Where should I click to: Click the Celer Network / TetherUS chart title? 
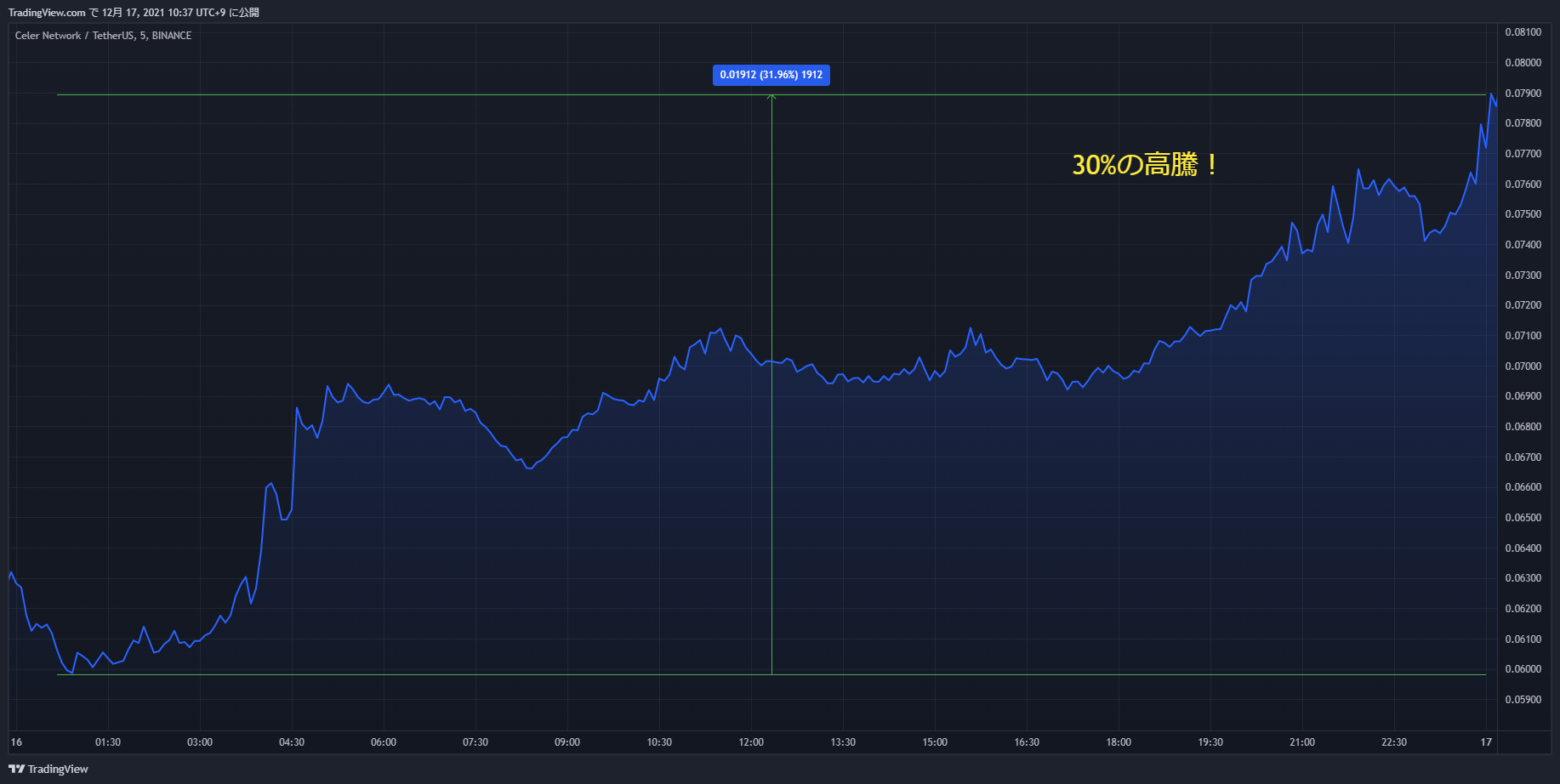[x=103, y=36]
